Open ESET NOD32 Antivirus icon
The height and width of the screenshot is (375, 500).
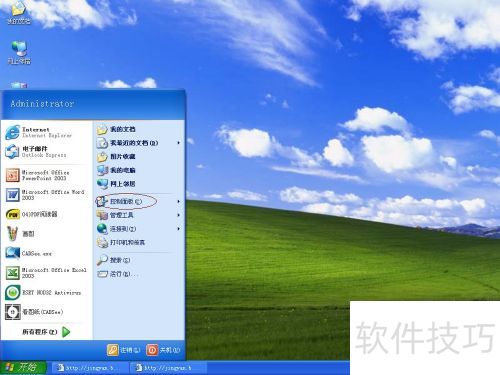click(12, 292)
